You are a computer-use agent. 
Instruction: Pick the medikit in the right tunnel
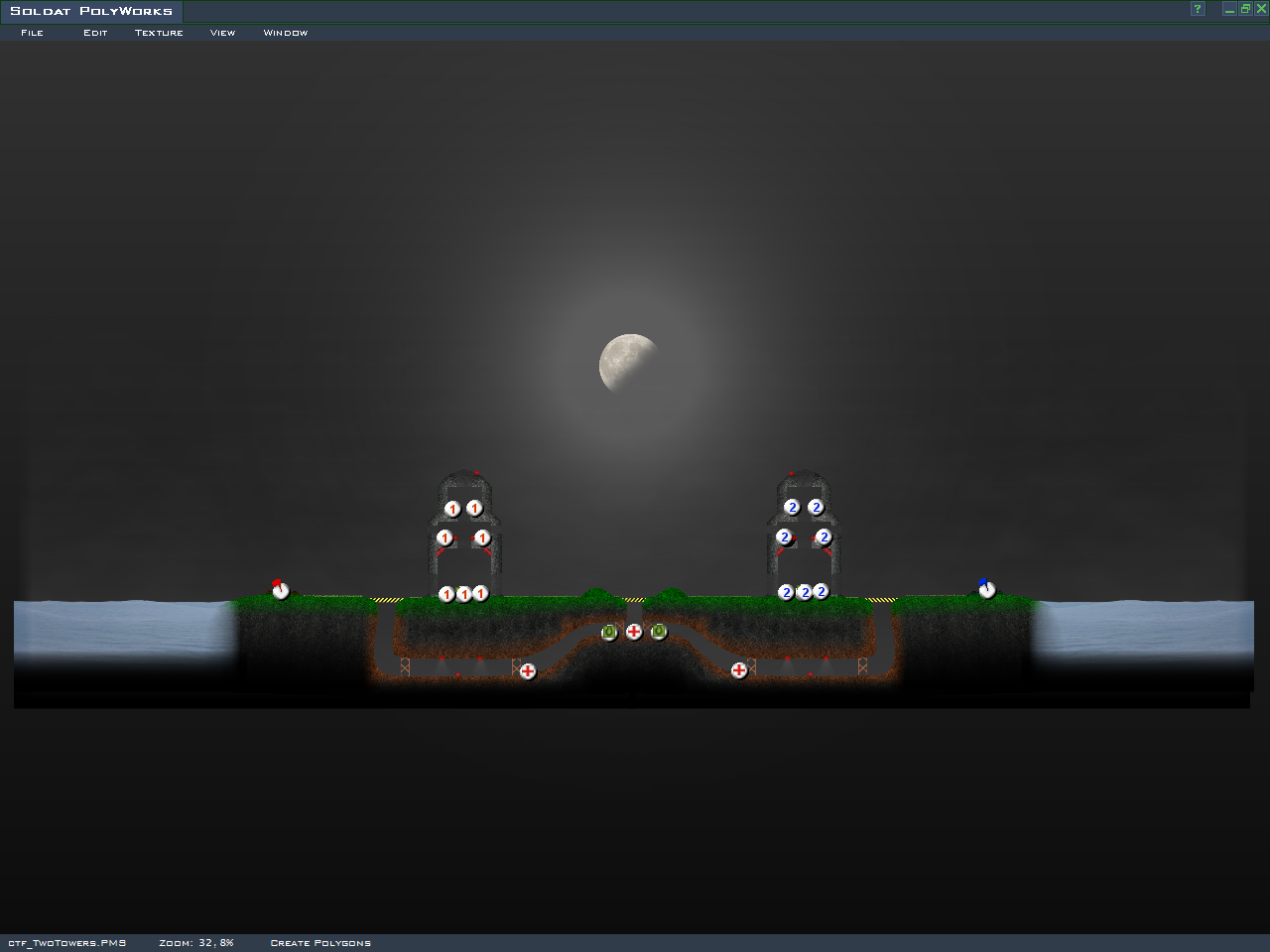(x=739, y=670)
